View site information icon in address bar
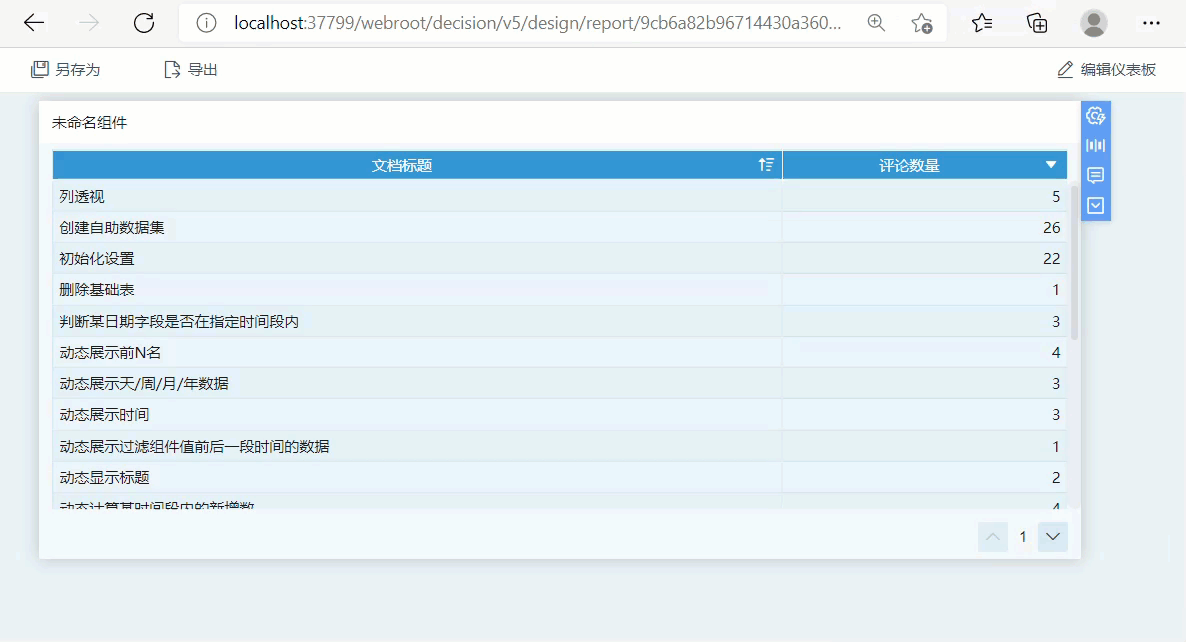This screenshot has width=1186, height=642. [206, 23]
